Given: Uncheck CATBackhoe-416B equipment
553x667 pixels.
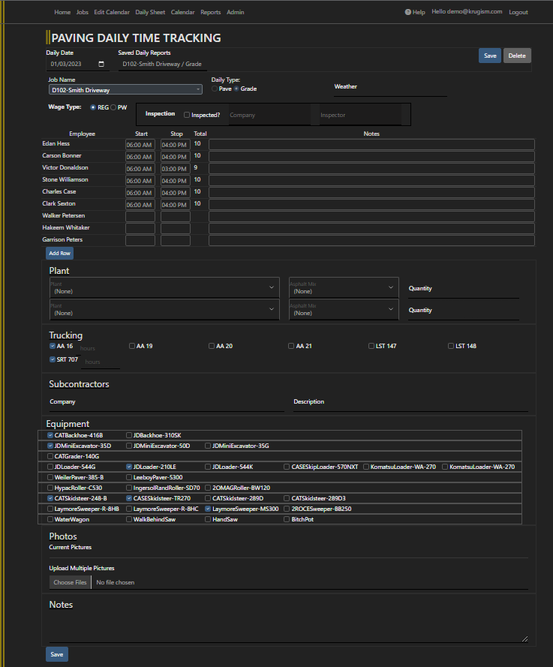Looking at the screenshot, I should pyautogui.click(x=50, y=435).
